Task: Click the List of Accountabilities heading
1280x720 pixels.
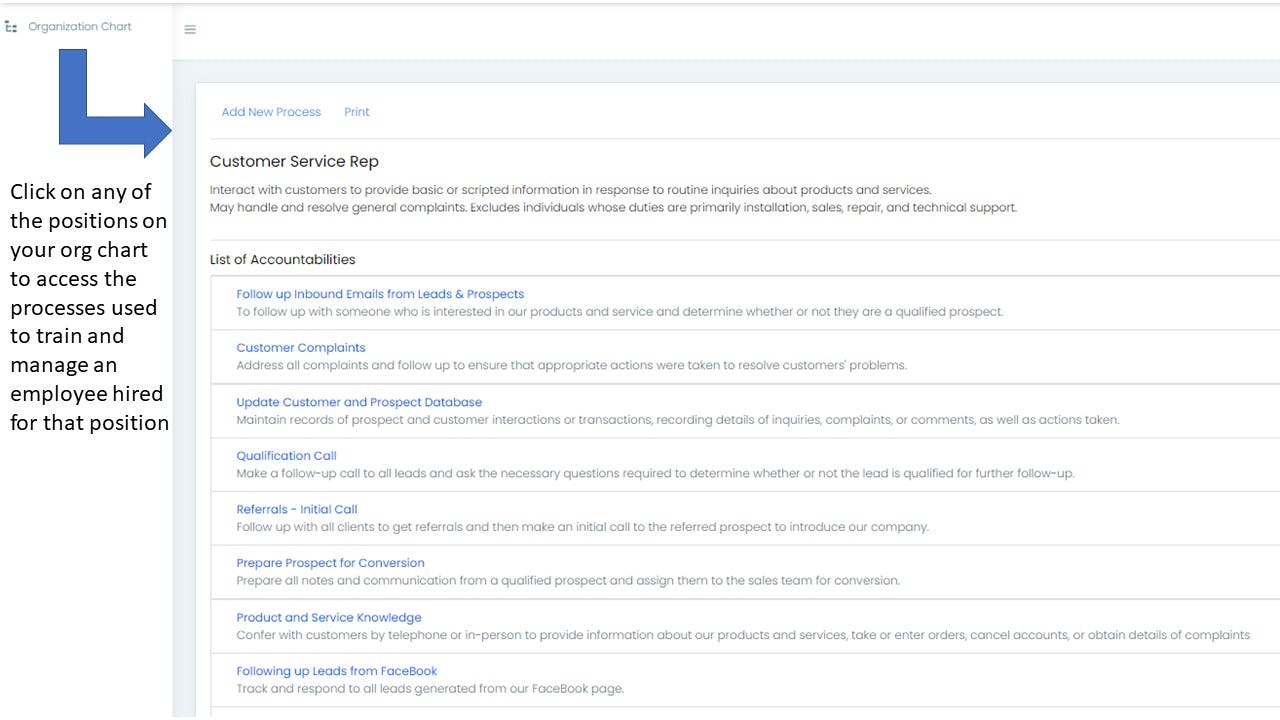Action: 282,260
